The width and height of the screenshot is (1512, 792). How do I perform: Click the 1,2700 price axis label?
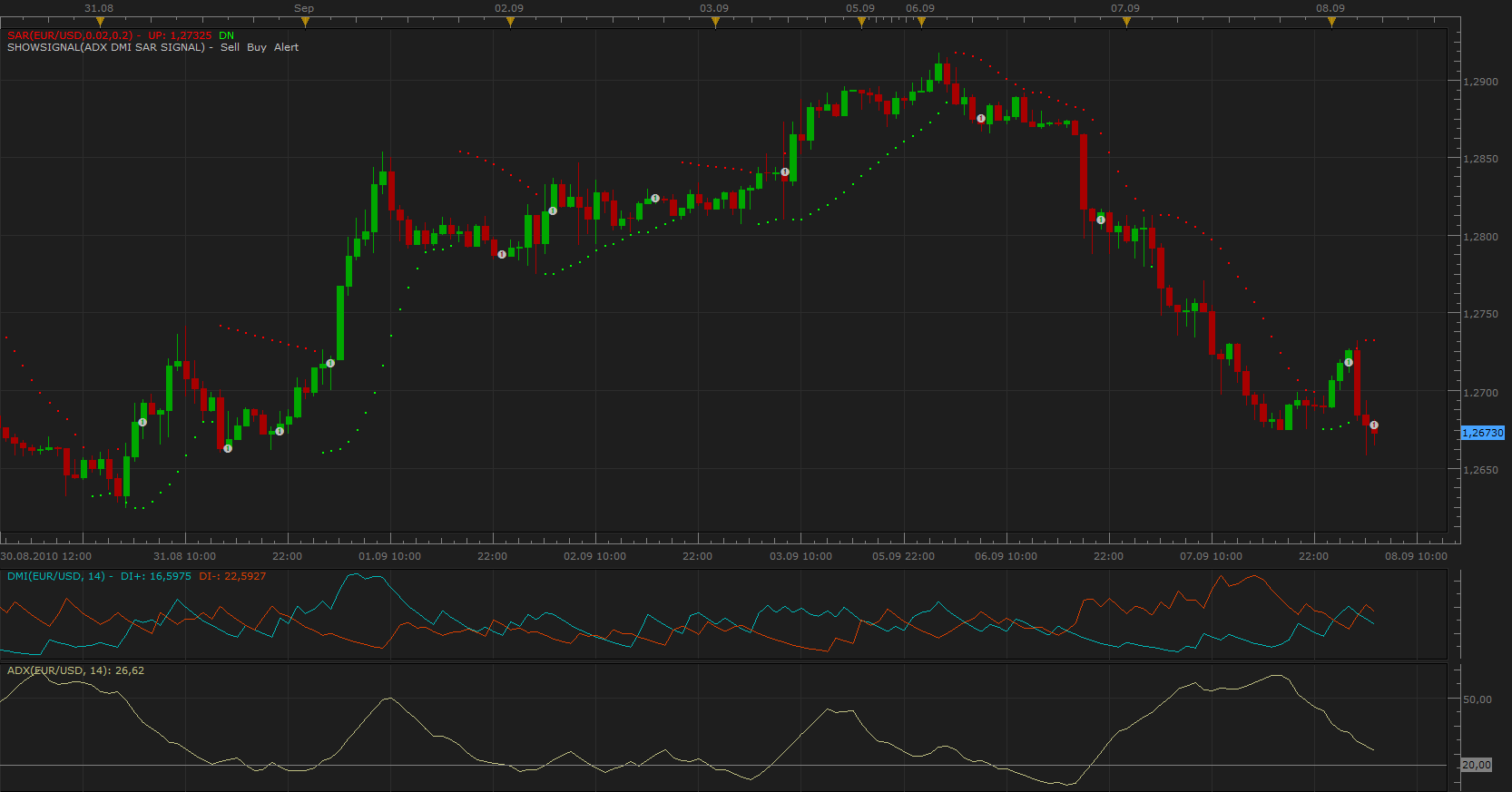1481,393
